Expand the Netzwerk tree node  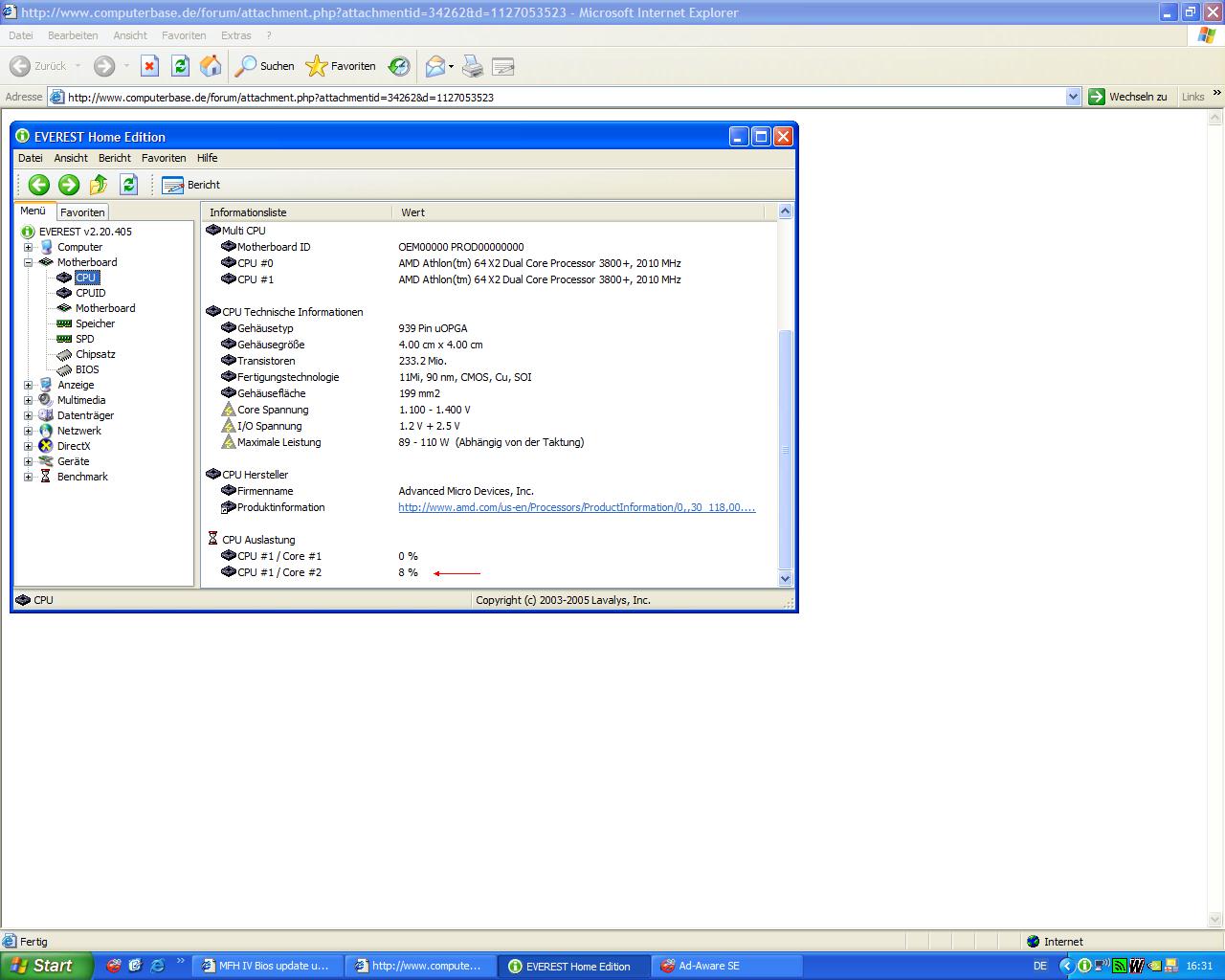click(x=28, y=431)
